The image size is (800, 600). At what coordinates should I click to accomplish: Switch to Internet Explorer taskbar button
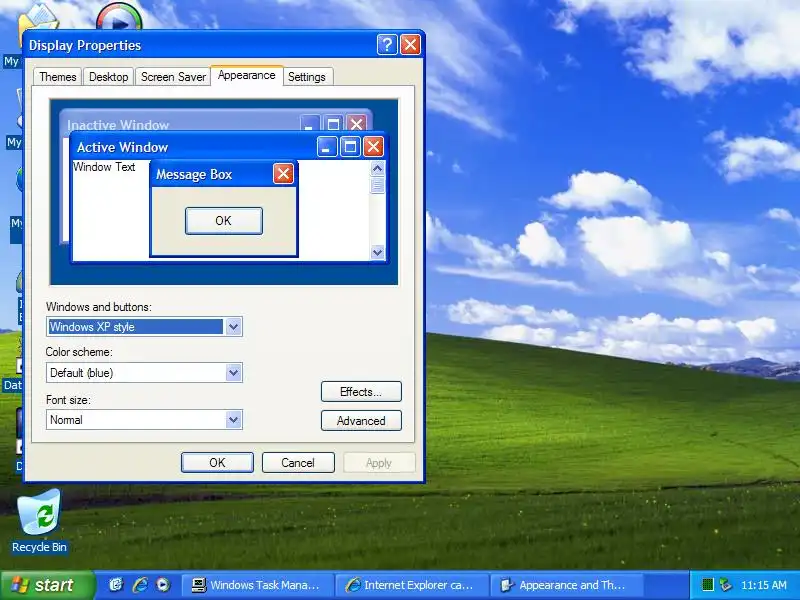pyautogui.click(x=412, y=585)
